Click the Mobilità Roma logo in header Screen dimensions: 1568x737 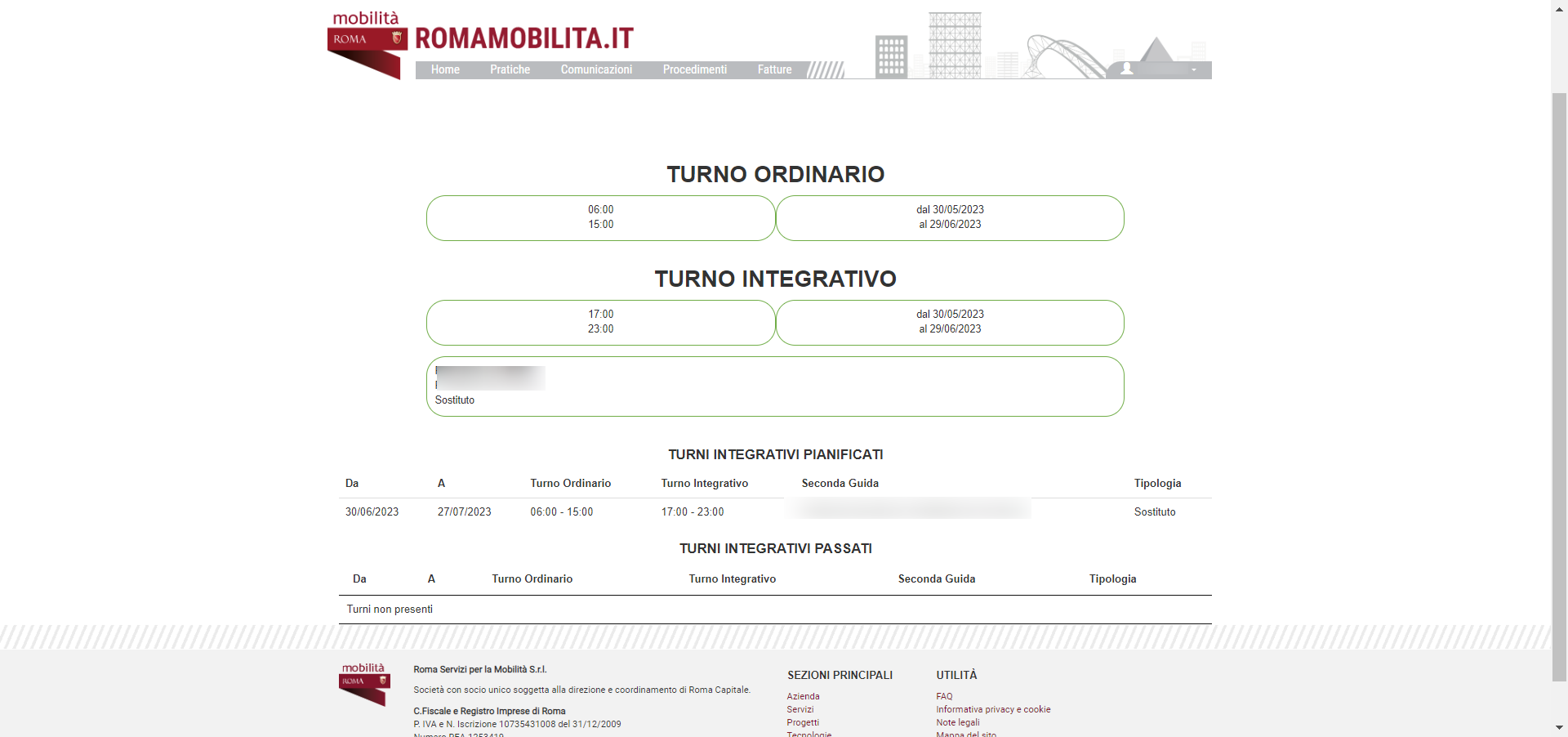[367, 44]
